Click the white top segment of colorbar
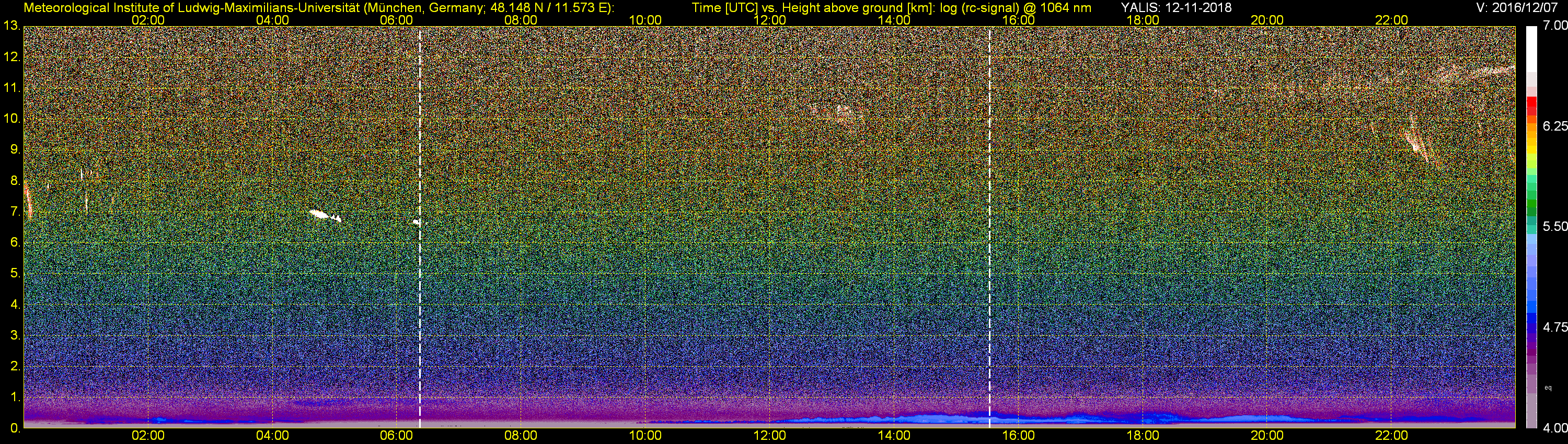Image resolution: width=1568 pixels, height=444 pixels. coord(1531,49)
